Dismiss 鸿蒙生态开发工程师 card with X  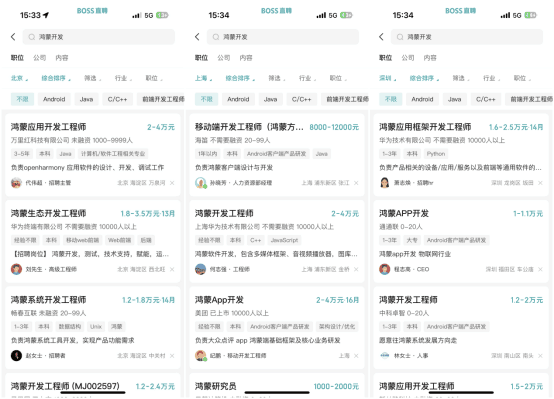click(172, 269)
